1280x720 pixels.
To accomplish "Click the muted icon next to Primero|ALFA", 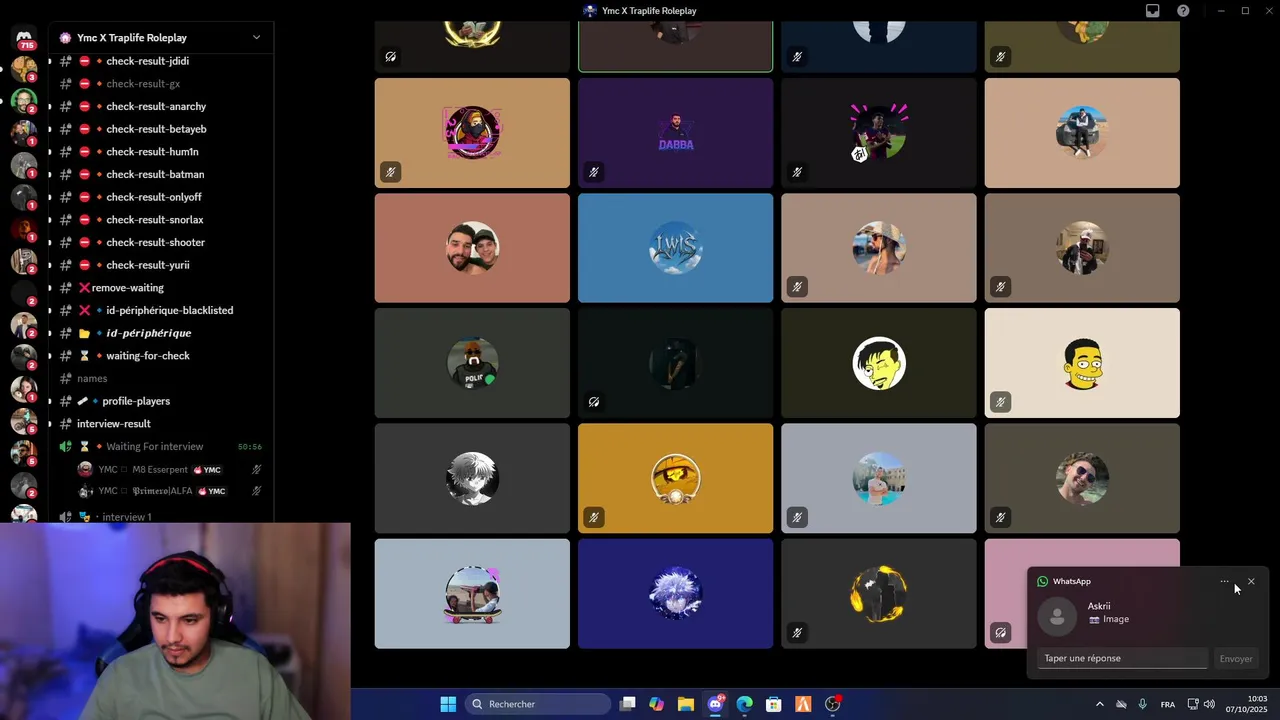I will (x=257, y=491).
